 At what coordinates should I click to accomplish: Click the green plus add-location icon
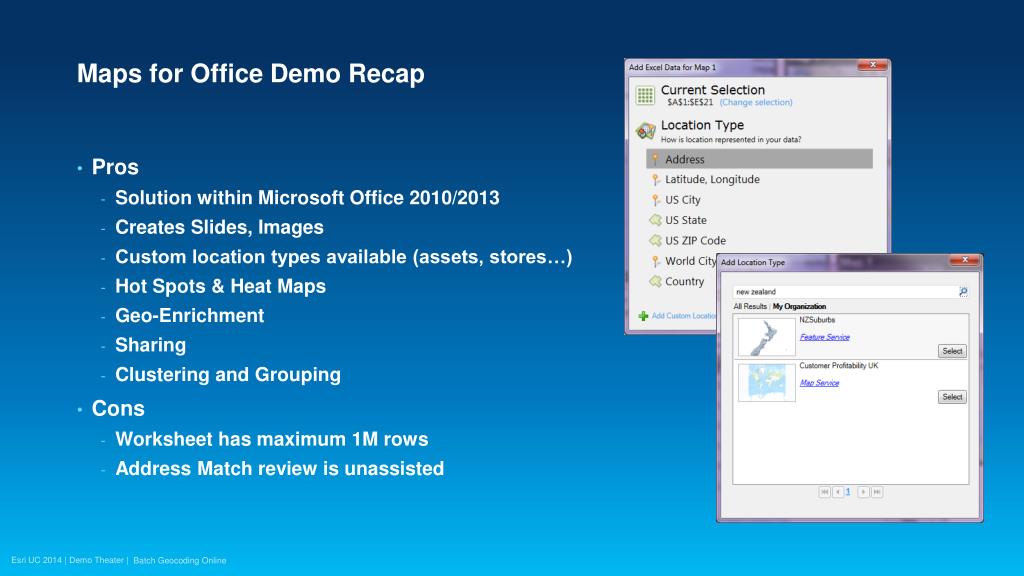(x=643, y=316)
